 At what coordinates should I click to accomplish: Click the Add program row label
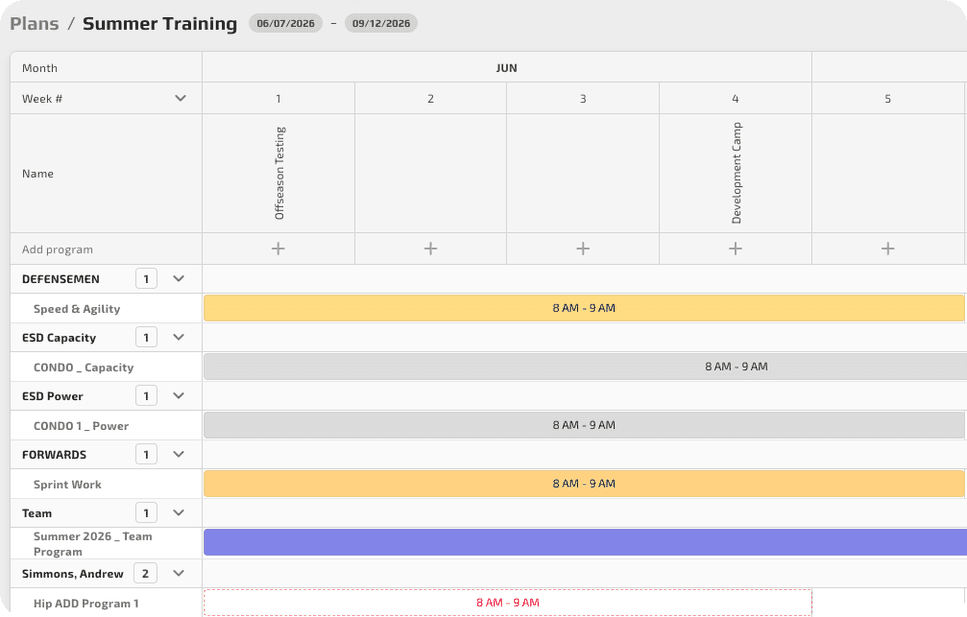tap(57, 249)
